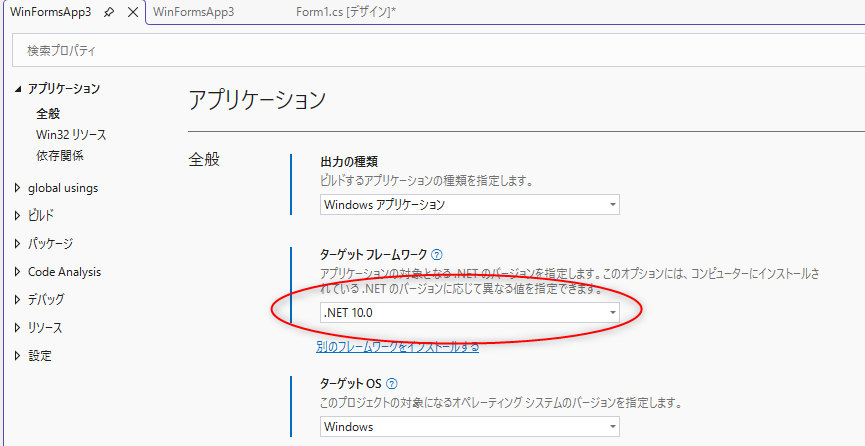Open the ターゲット OS Windows dropdown

click(x=469, y=427)
